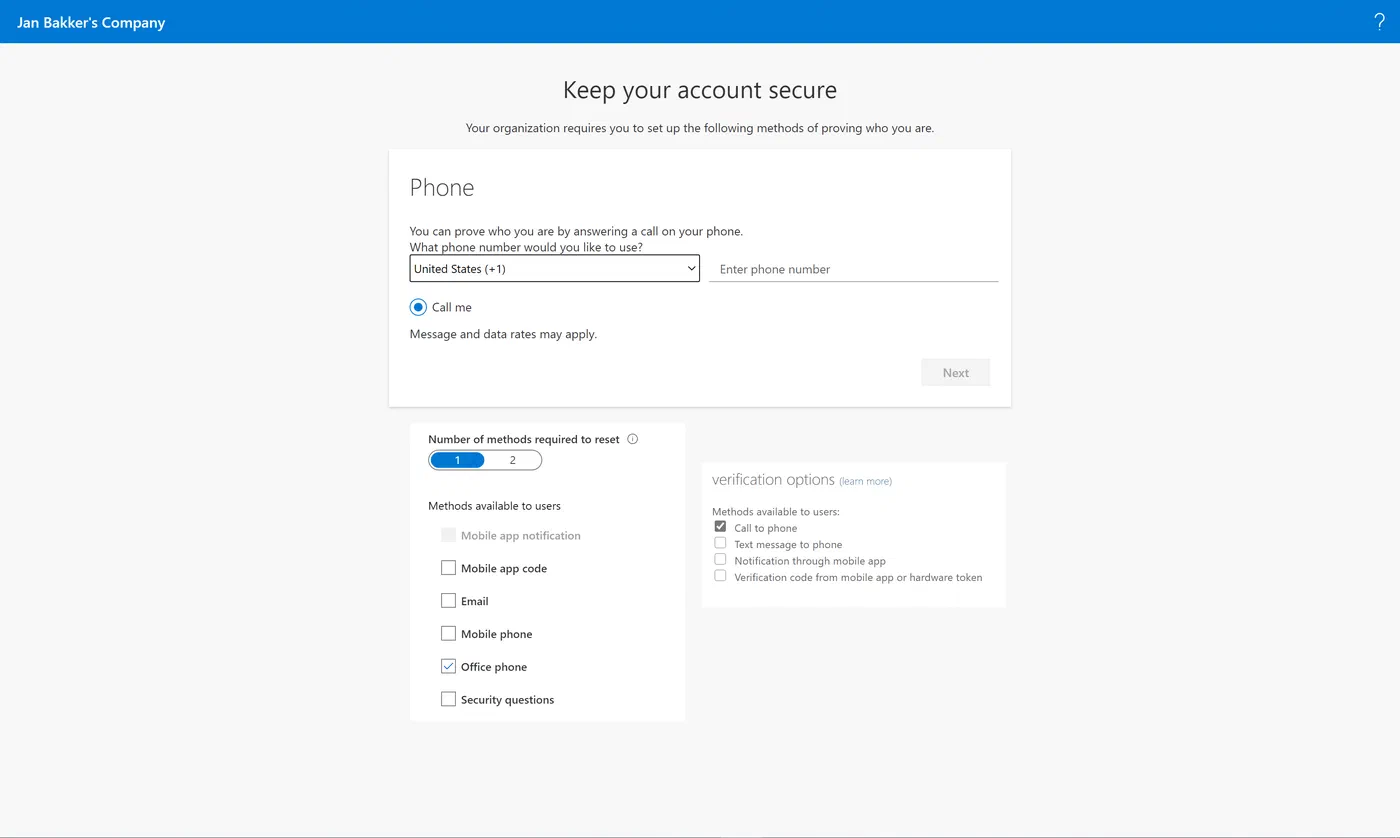
Task: Tick the Mobile app code checkbox
Action: point(448,568)
